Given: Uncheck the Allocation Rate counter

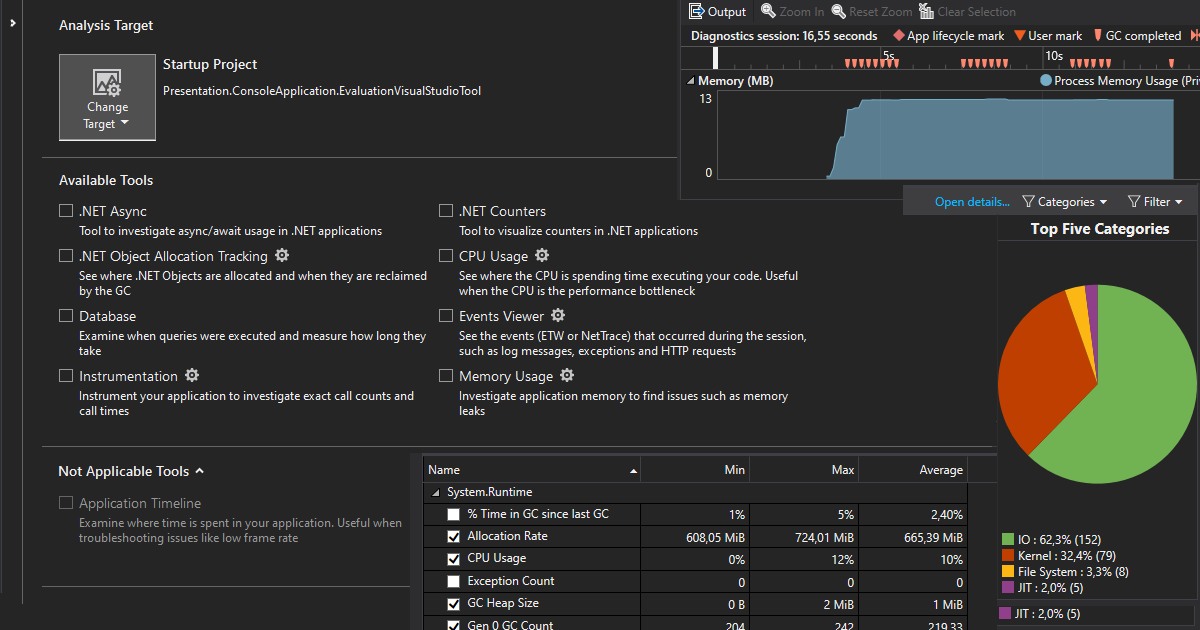Looking at the screenshot, I should (454, 537).
